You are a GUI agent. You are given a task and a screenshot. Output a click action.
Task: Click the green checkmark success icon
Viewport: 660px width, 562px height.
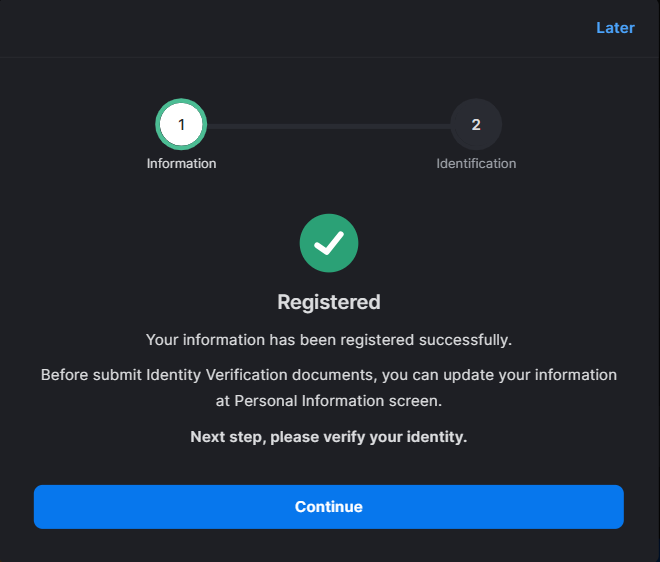(x=329, y=243)
